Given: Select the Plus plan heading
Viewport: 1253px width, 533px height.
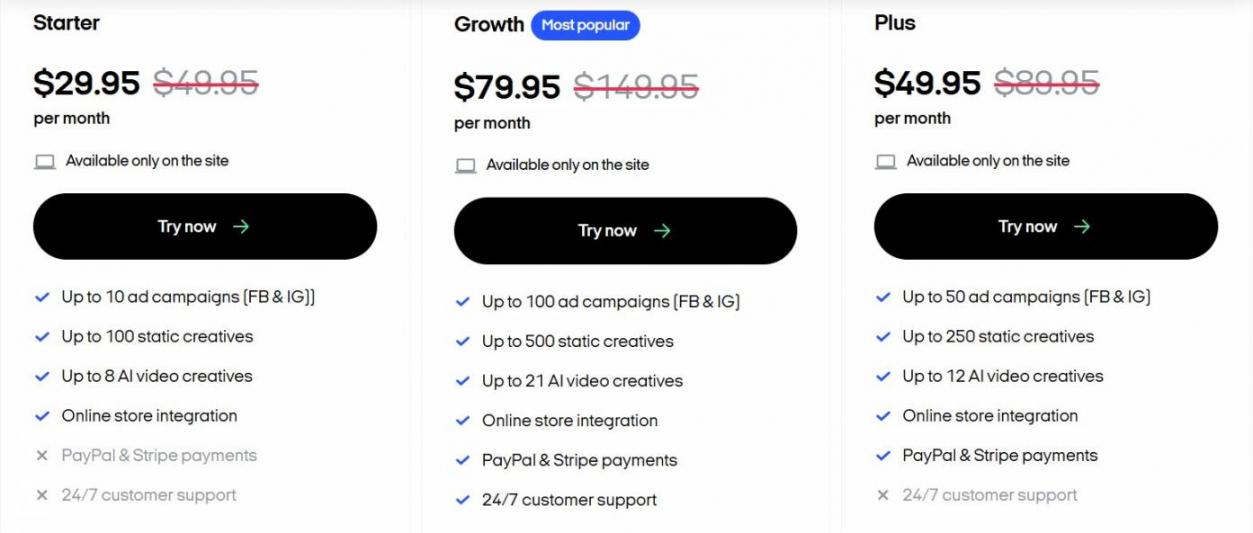Looking at the screenshot, I should coord(894,22).
